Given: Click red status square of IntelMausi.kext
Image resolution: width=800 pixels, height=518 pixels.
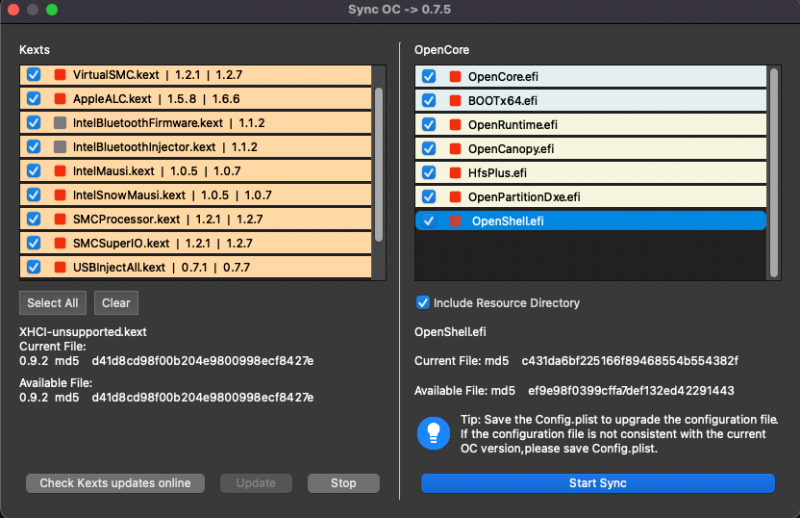Looking at the screenshot, I should [60, 171].
